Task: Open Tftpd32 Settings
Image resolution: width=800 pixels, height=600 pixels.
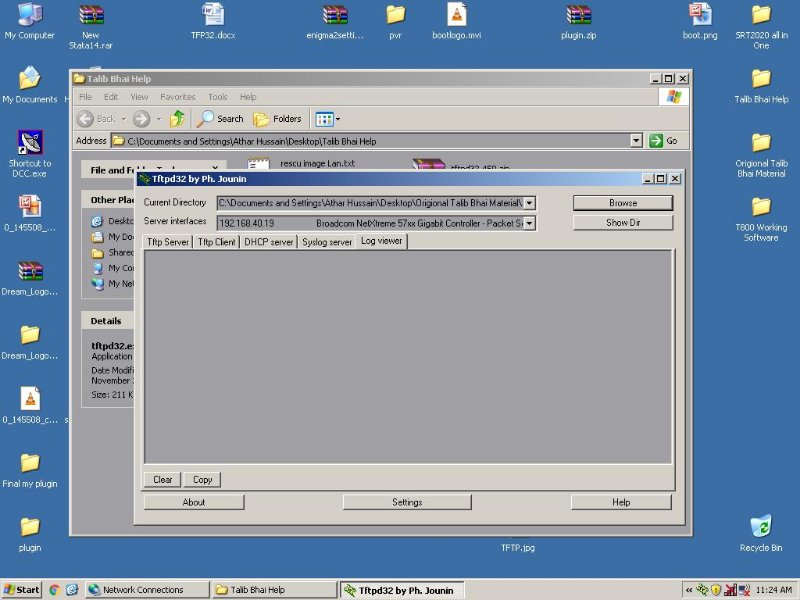Action: [x=407, y=502]
